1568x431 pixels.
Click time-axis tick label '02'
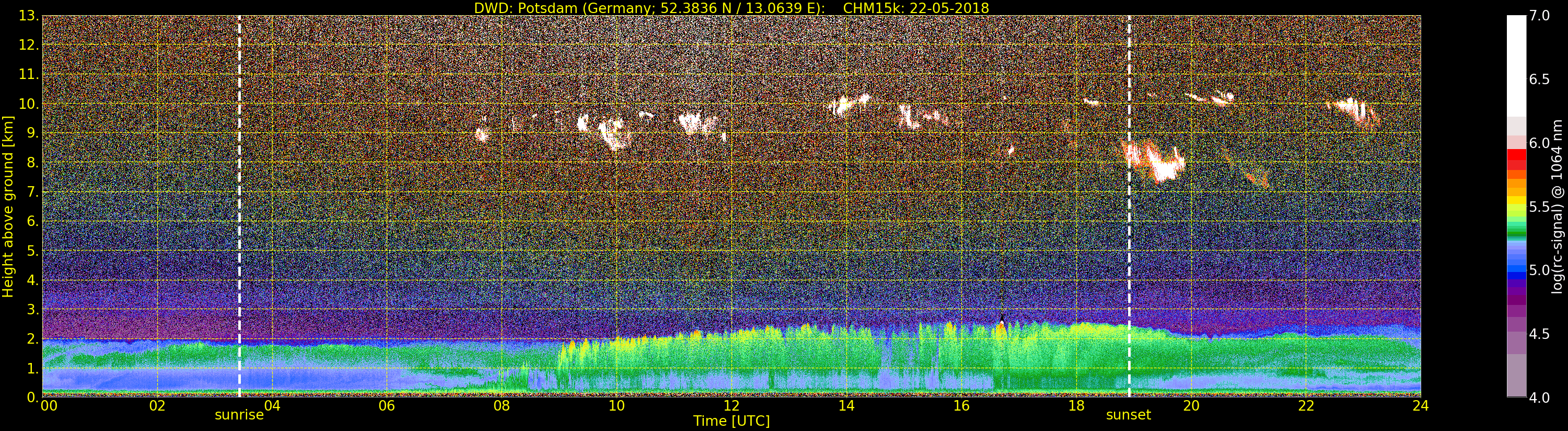pyautogui.click(x=157, y=405)
